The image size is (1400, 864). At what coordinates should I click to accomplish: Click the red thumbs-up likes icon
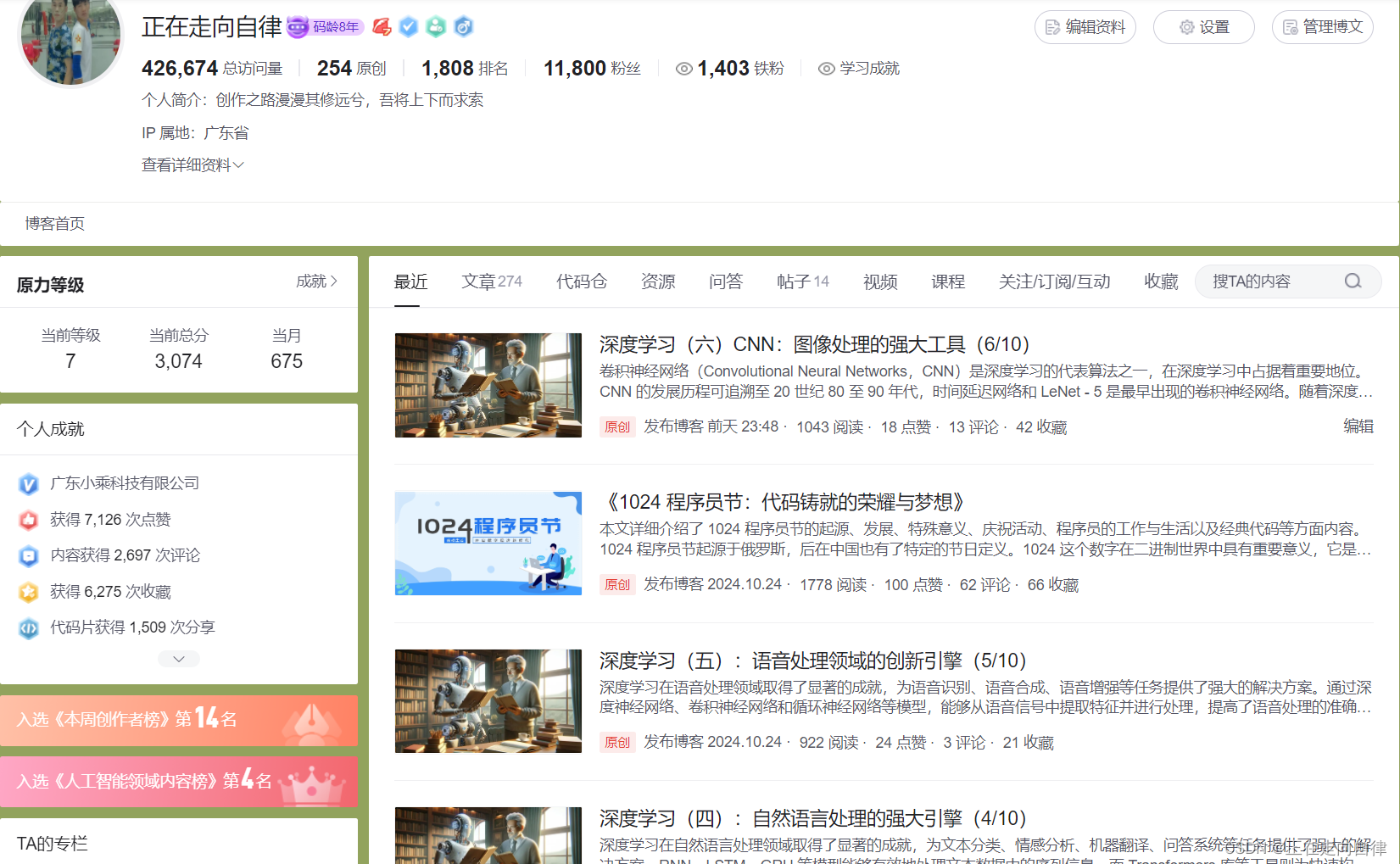tap(29, 520)
